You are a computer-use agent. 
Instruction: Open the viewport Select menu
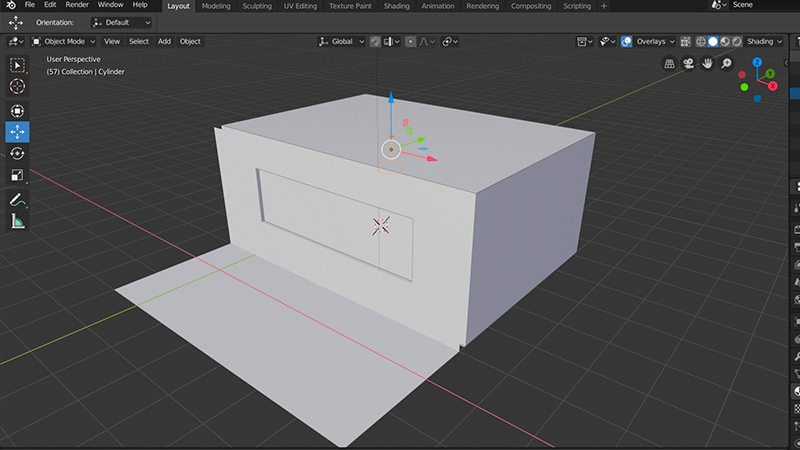139,41
